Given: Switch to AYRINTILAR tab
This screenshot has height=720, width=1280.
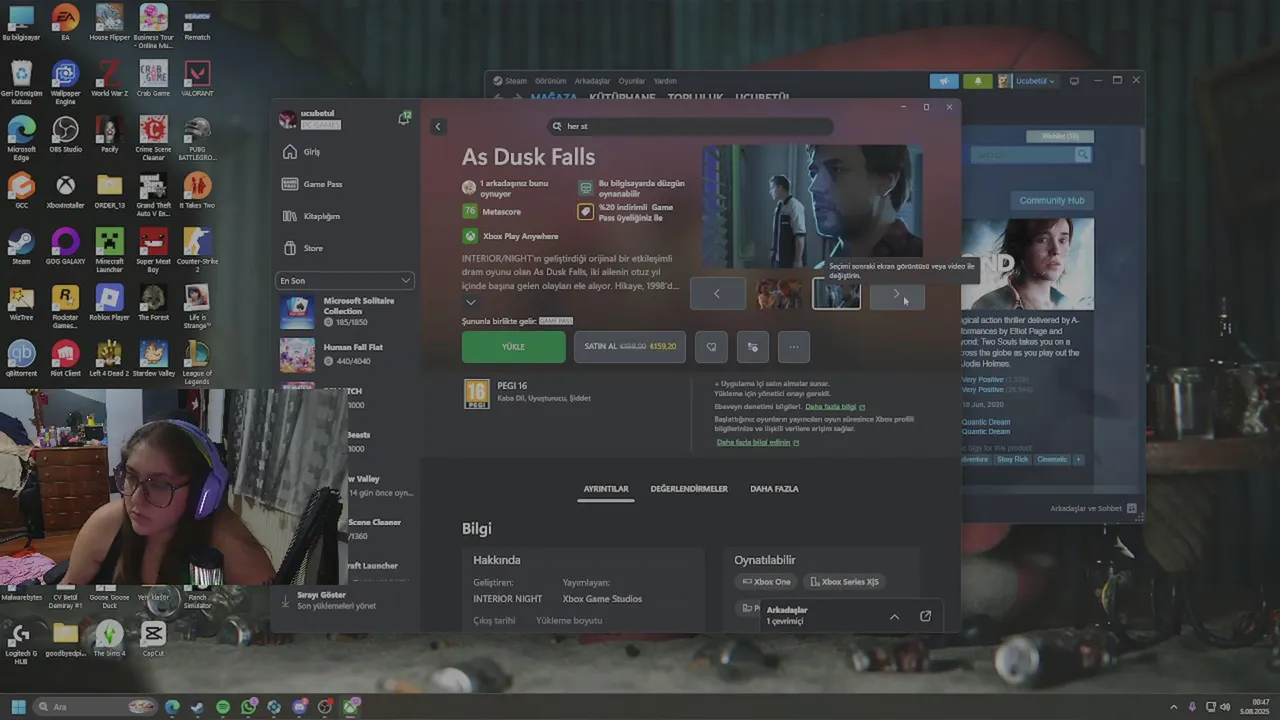Looking at the screenshot, I should tap(606, 489).
